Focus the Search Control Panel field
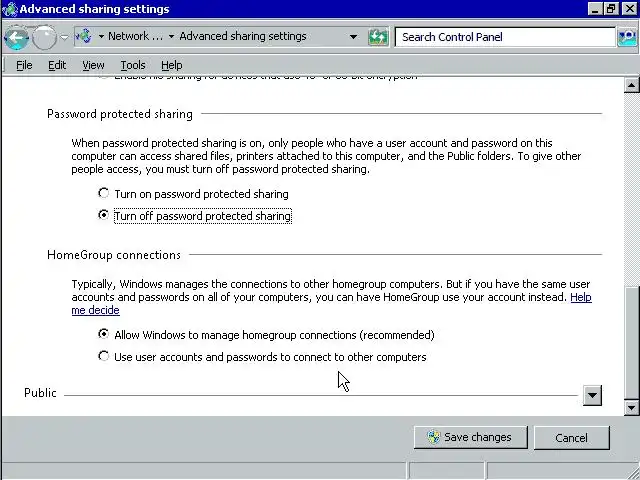The width and height of the screenshot is (640, 480). tap(505, 37)
